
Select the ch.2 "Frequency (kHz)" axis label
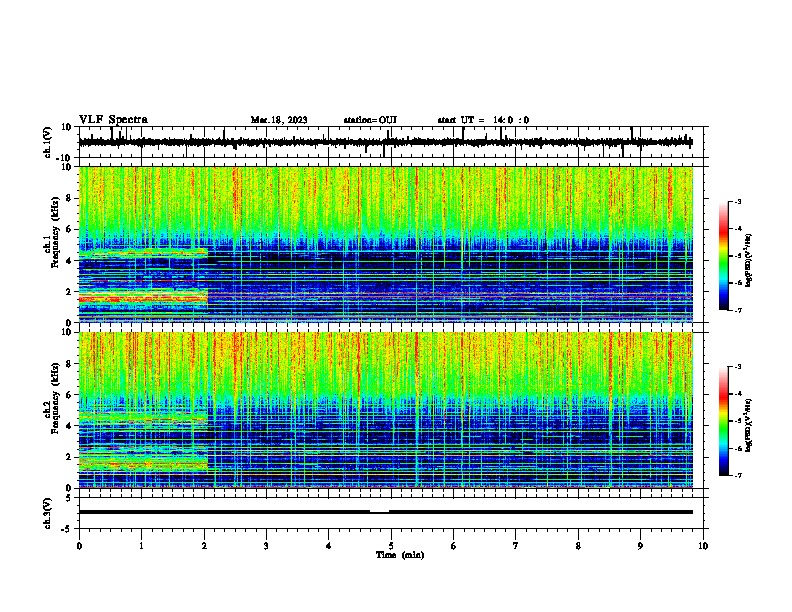55,398
